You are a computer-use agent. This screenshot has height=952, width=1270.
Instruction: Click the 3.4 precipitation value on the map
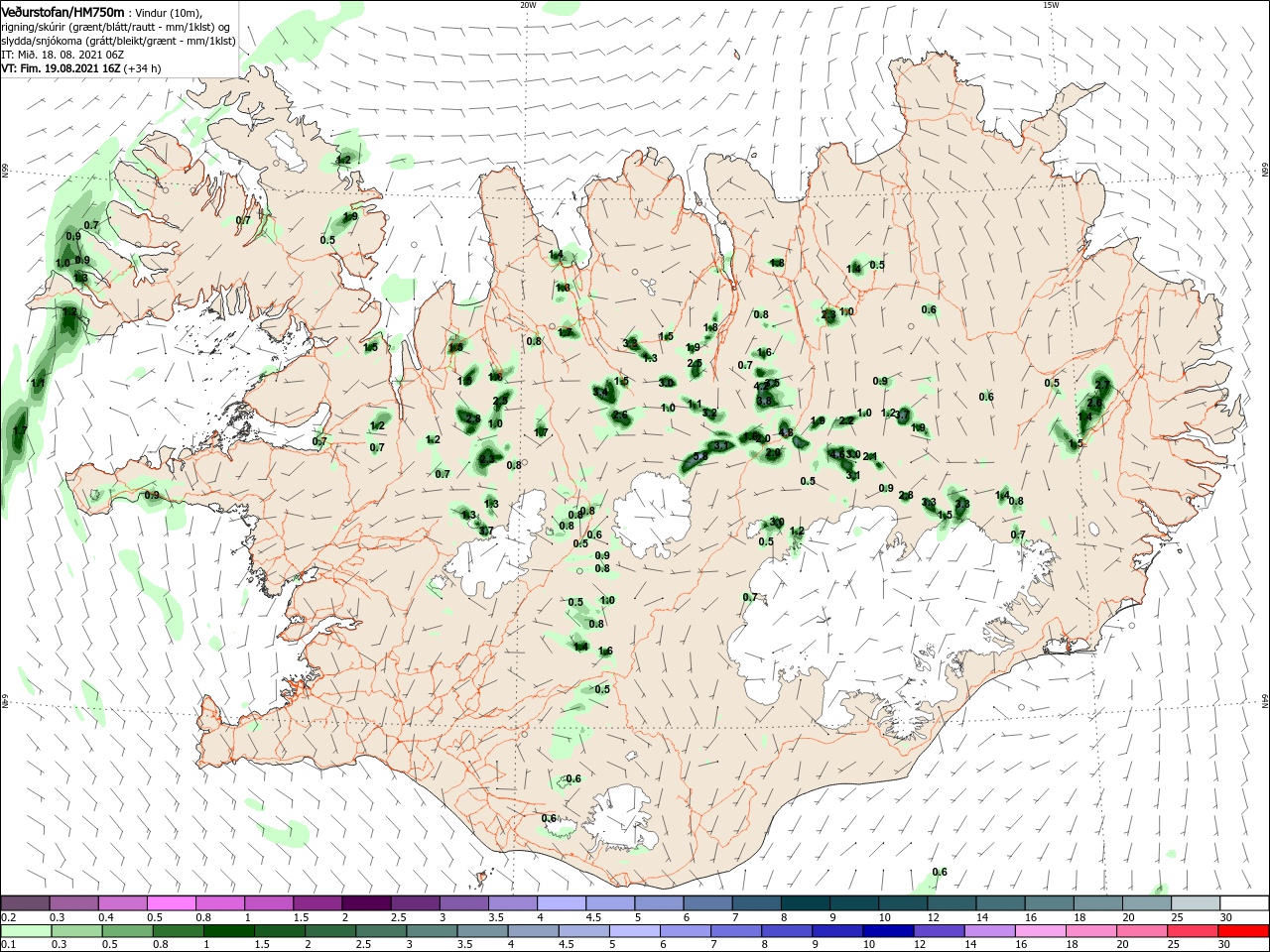click(x=600, y=393)
